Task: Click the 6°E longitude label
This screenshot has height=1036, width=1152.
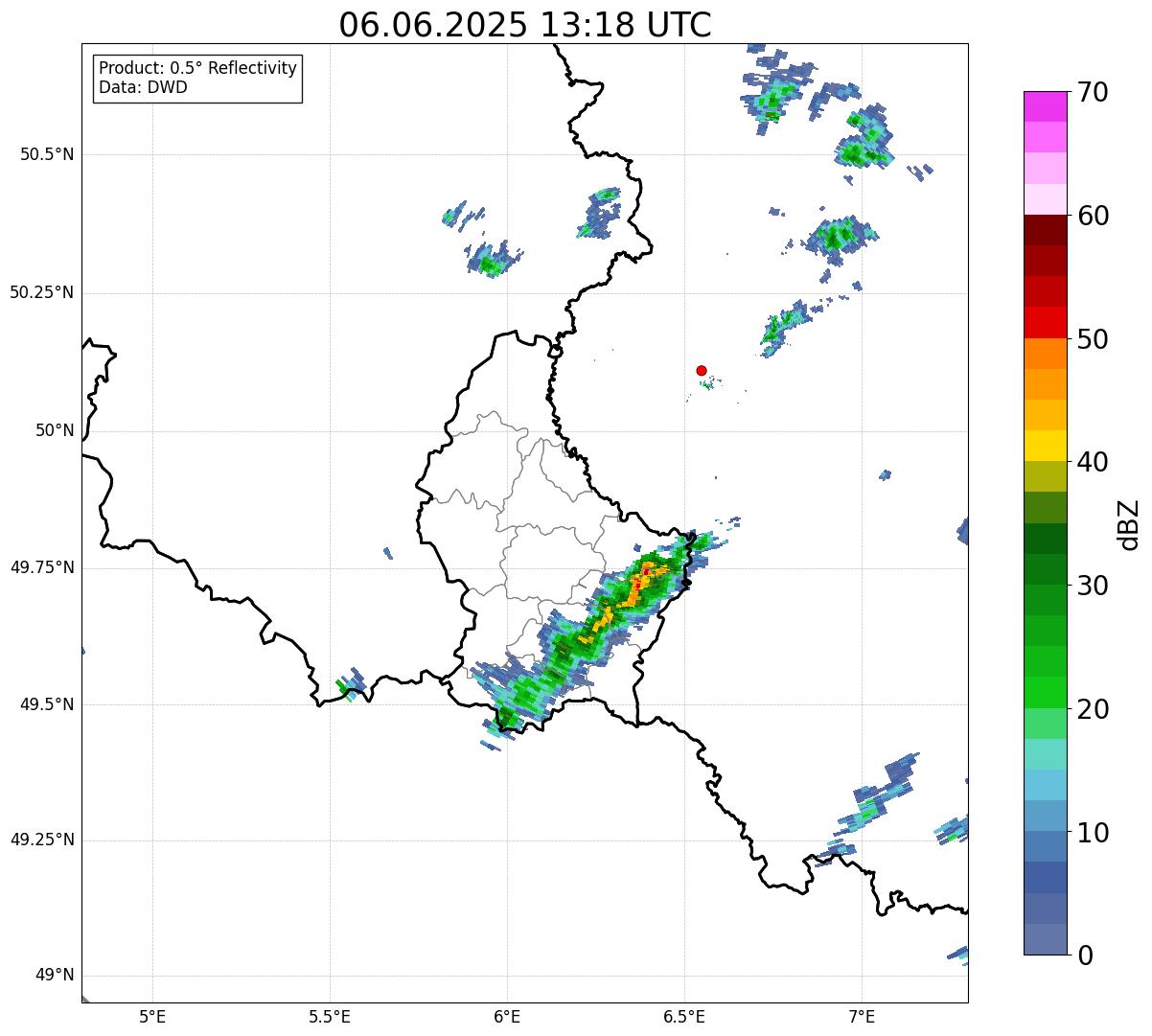Action: 507,1016
